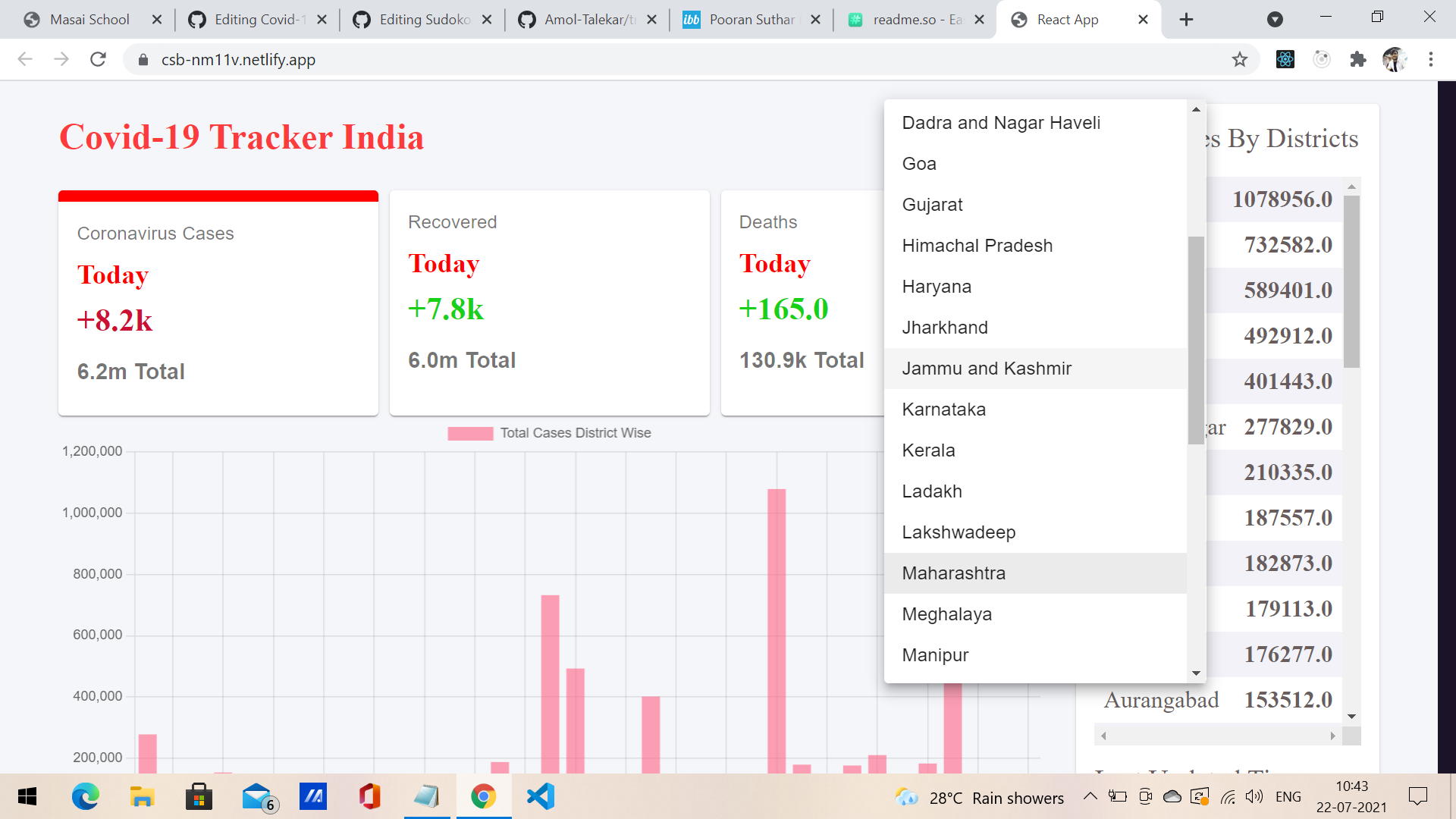
Task: Select Goa from state list
Action: (1035, 164)
